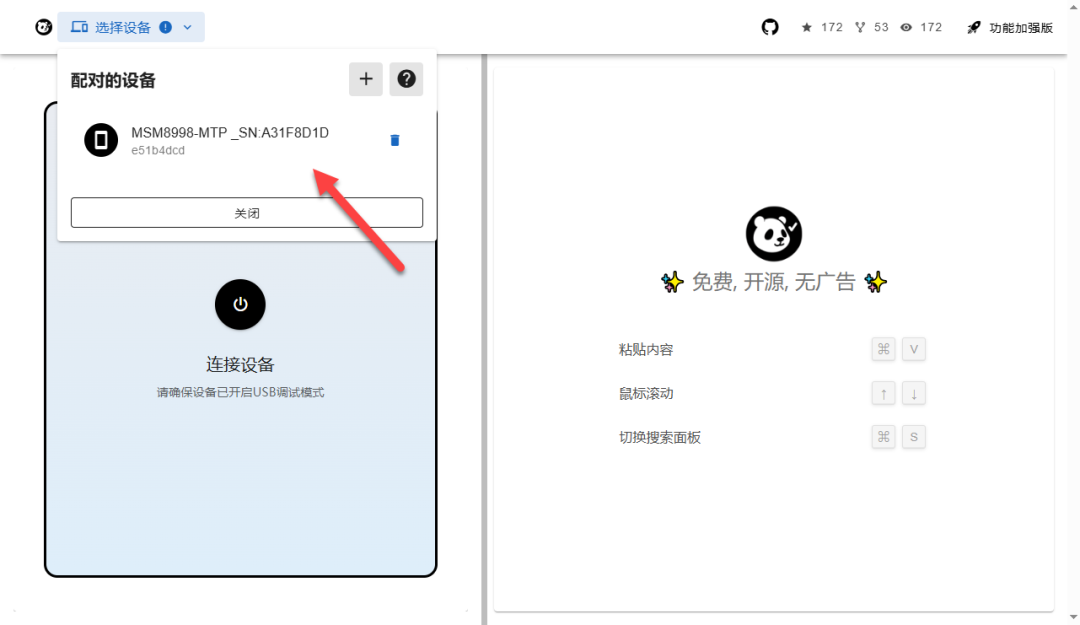
Task: Click the blue alert badge next to 选择设备
Action: coord(165,27)
